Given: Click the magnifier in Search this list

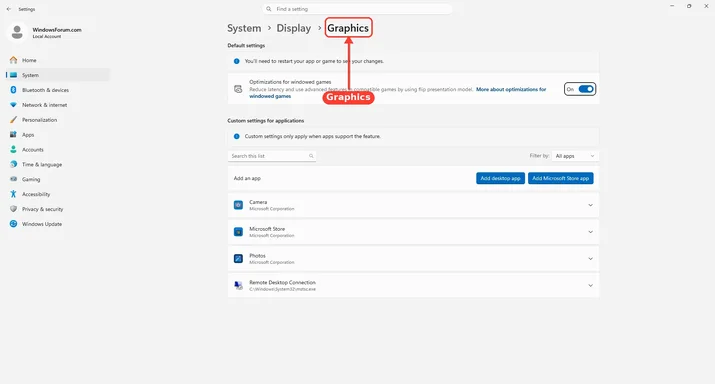Looking at the screenshot, I should (311, 156).
